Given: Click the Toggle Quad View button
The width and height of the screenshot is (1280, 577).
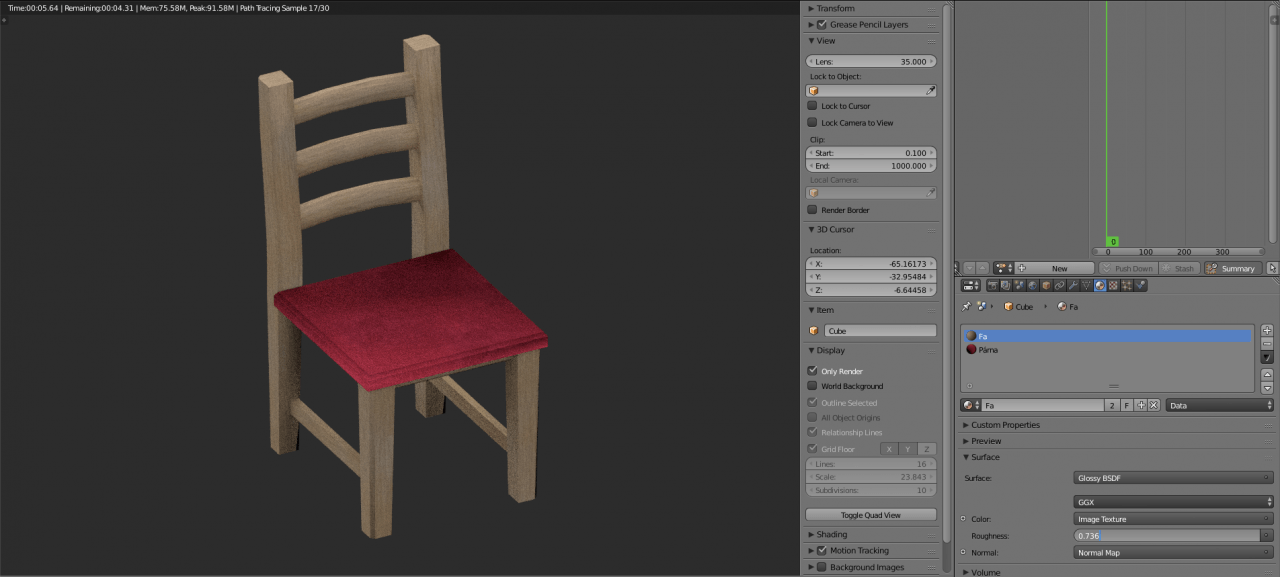Looking at the screenshot, I should (870, 515).
